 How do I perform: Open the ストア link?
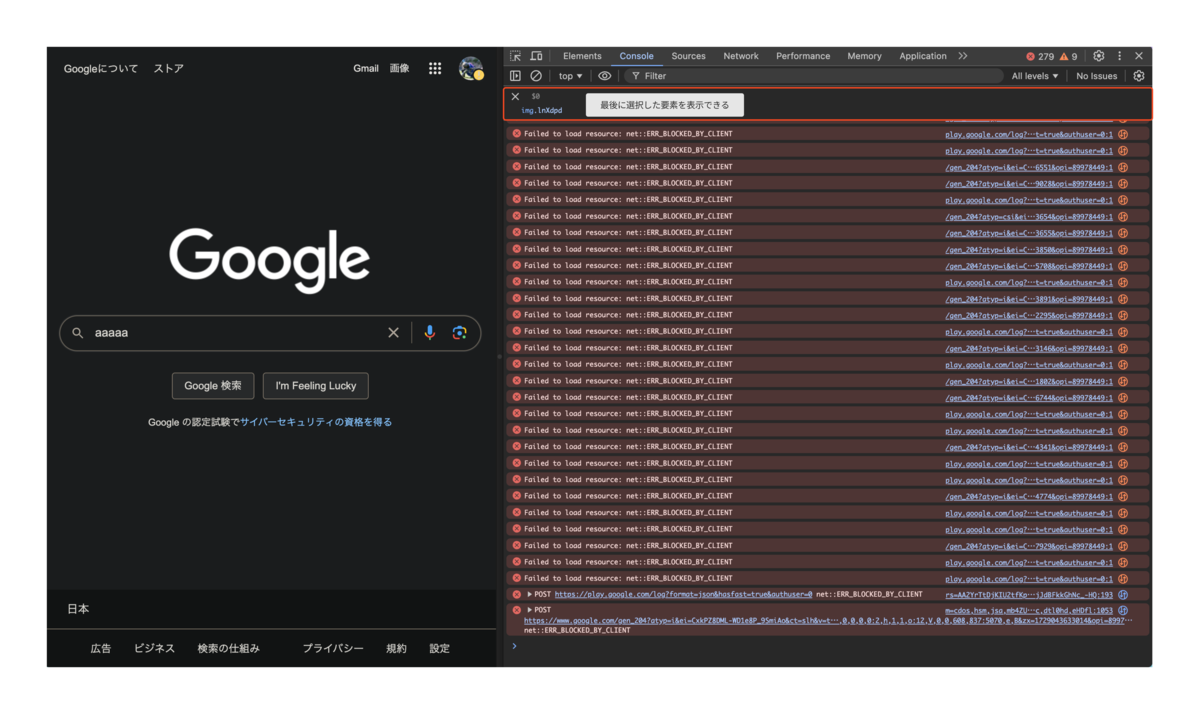point(168,68)
